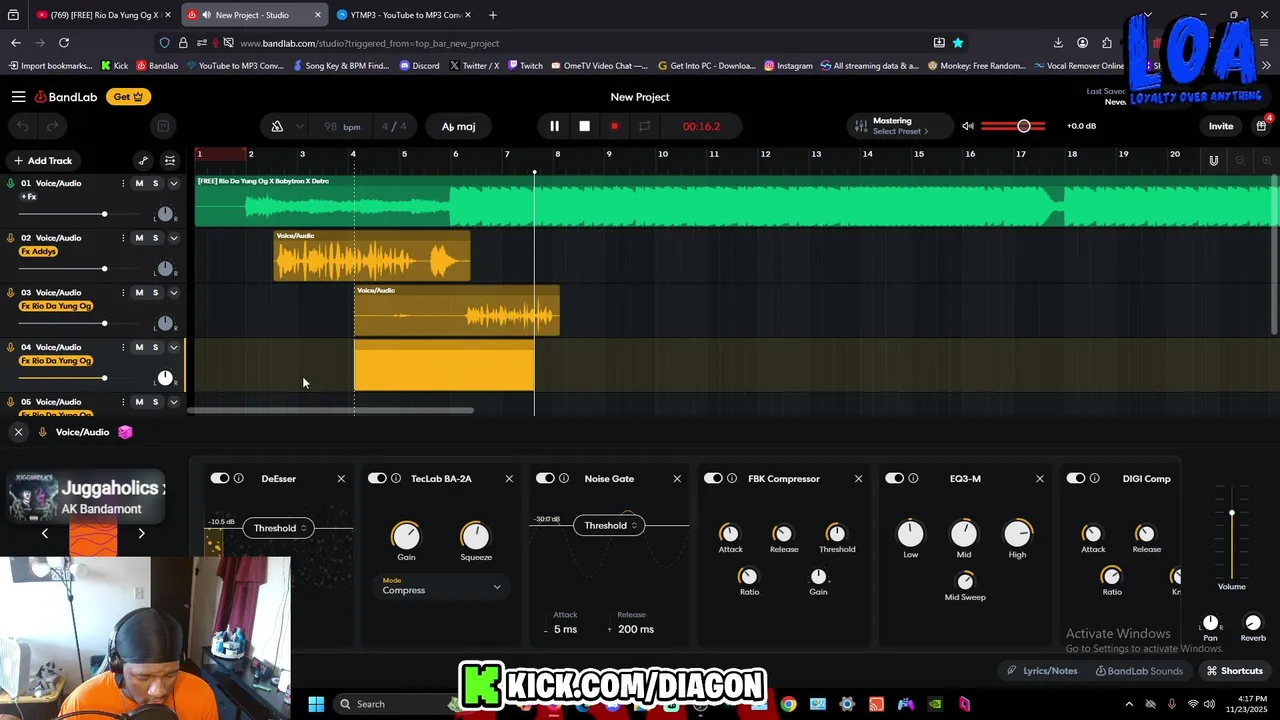Click the Add Track button
This screenshot has height=720, width=1280.
[x=42, y=160]
